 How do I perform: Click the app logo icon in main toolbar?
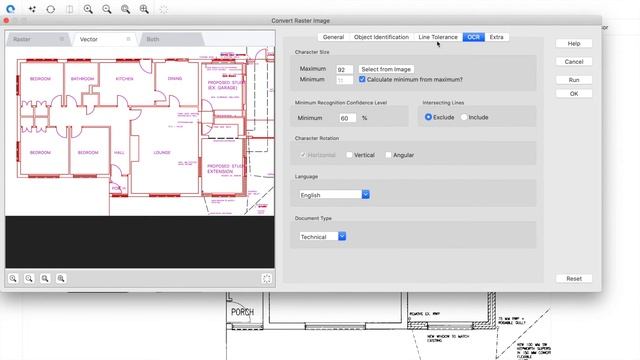coord(11,9)
